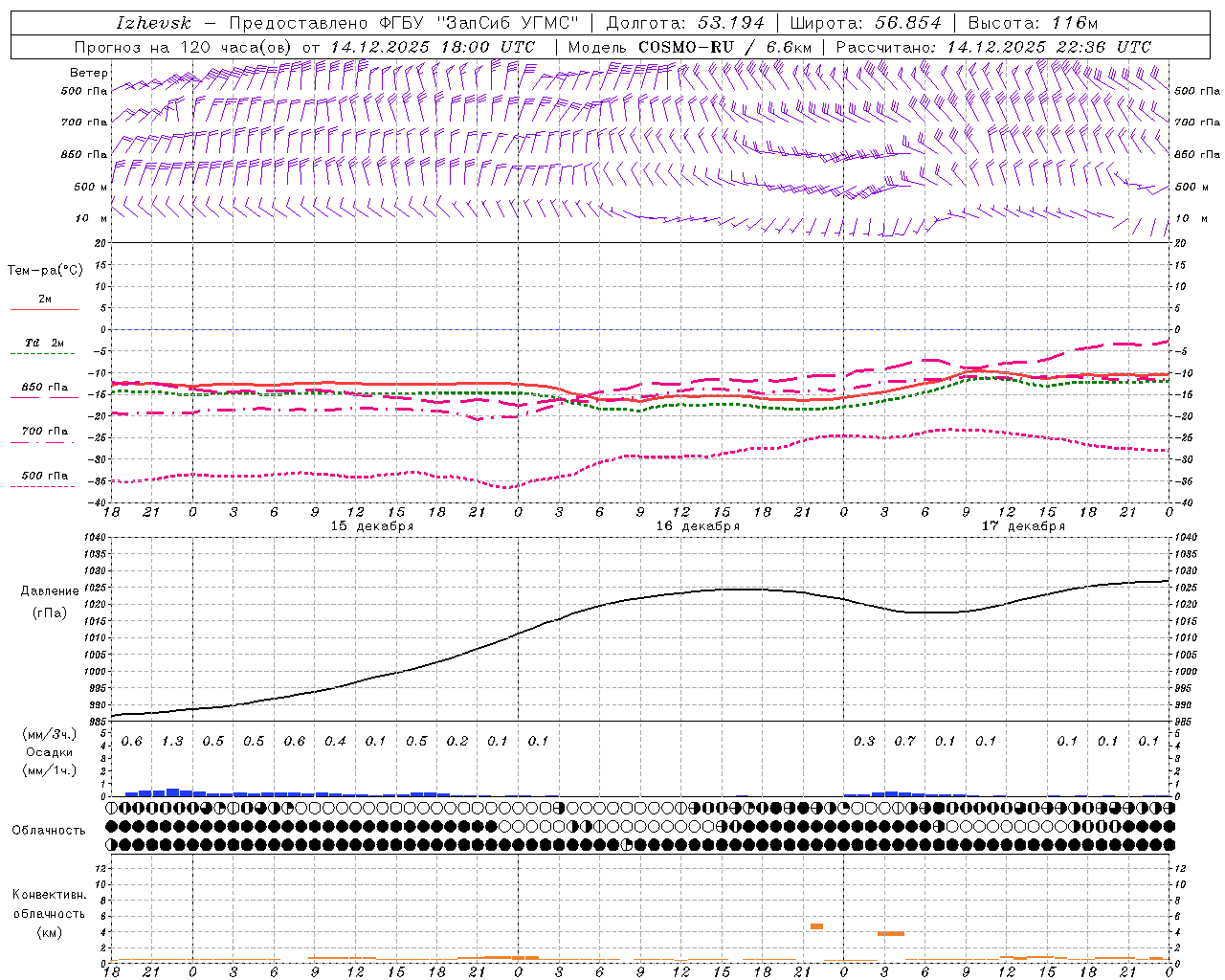1225x980 pixels.
Task: Select the date label "16 декабря"
Action: (698, 526)
